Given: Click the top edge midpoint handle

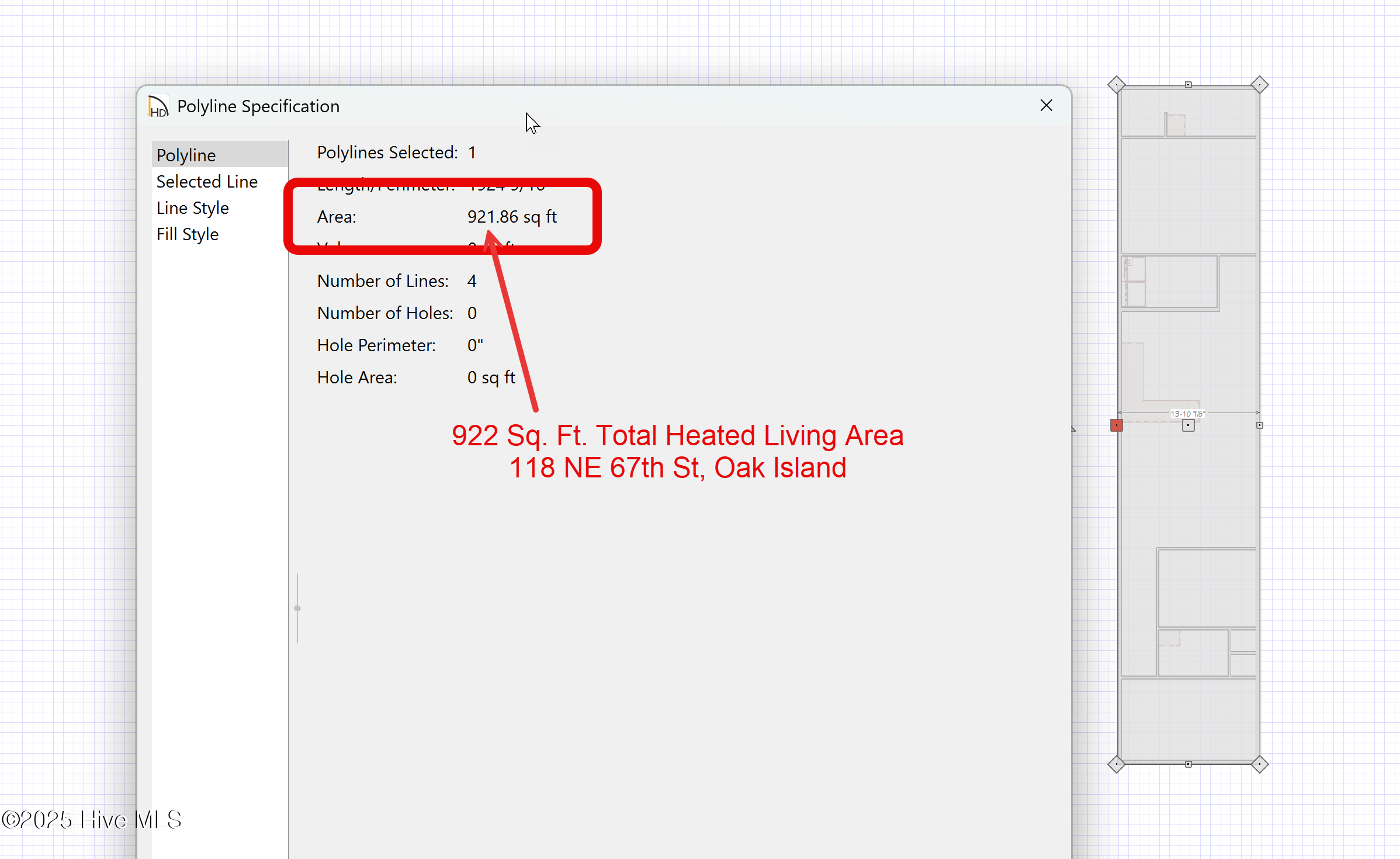Looking at the screenshot, I should tap(1188, 85).
